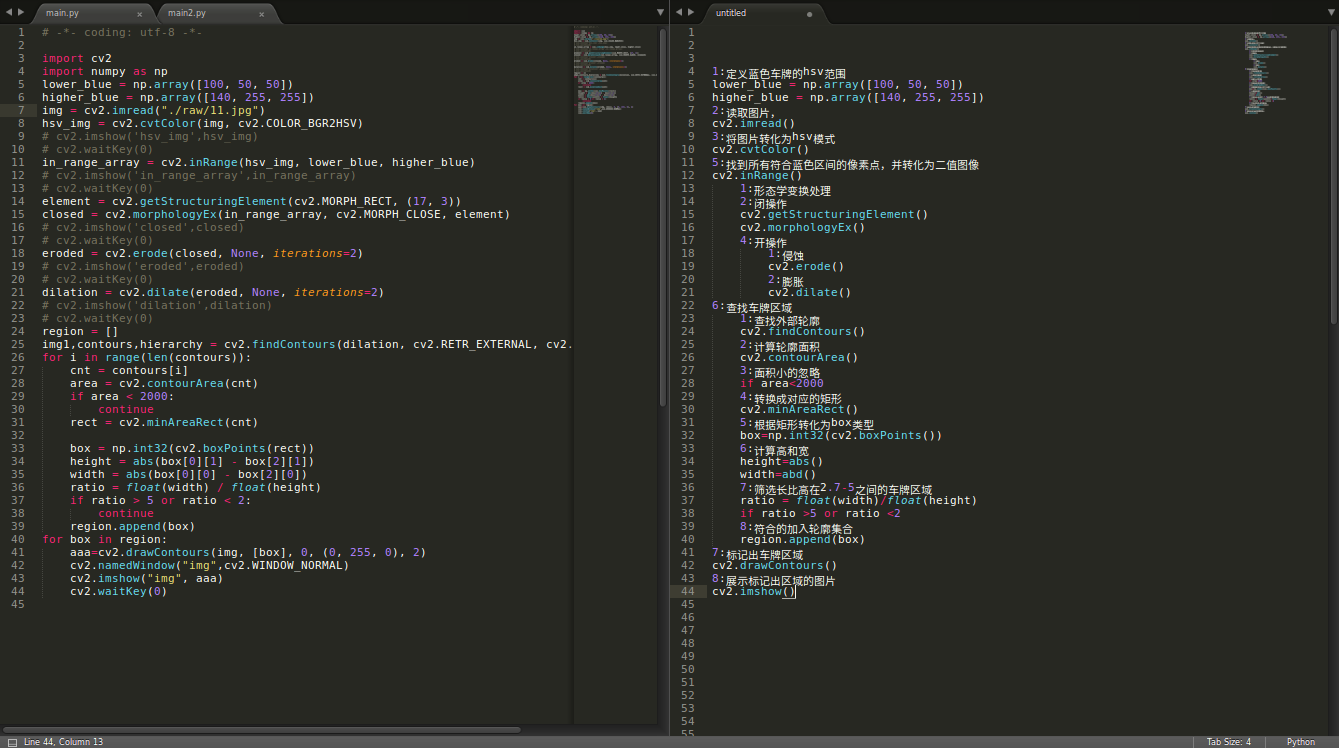Click the width=abd() line in untitled
Screen dimensions: 1339x748
tap(778, 474)
